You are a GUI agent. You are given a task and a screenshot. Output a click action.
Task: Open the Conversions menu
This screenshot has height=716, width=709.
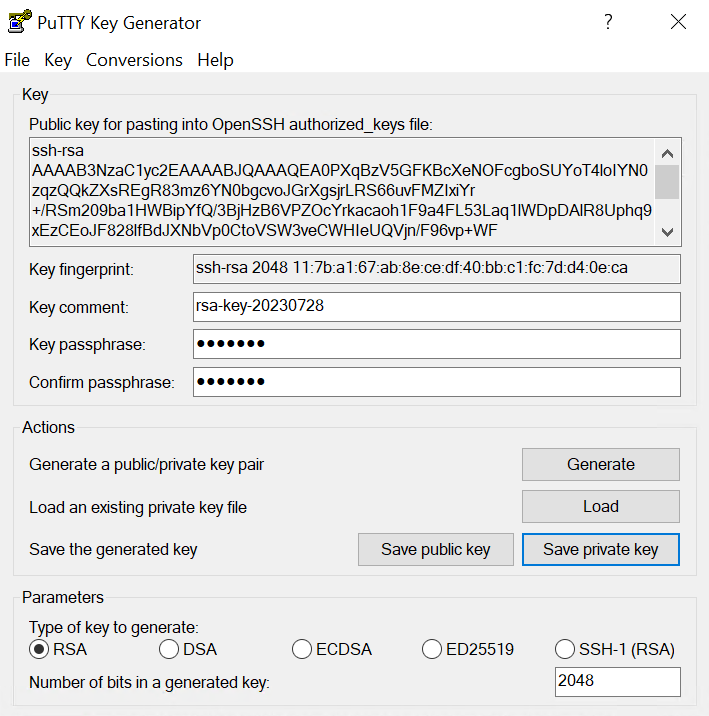(134, 60)
